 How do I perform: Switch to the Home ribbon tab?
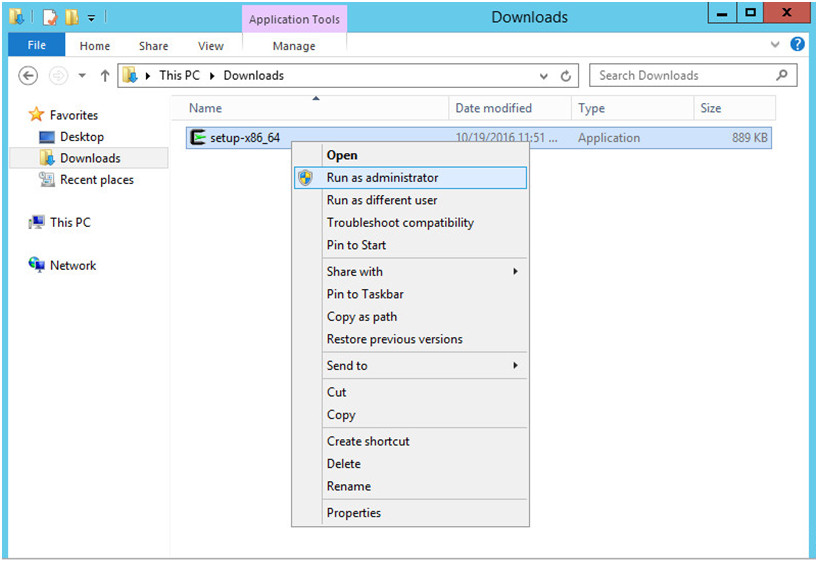[x=95, y=46]
